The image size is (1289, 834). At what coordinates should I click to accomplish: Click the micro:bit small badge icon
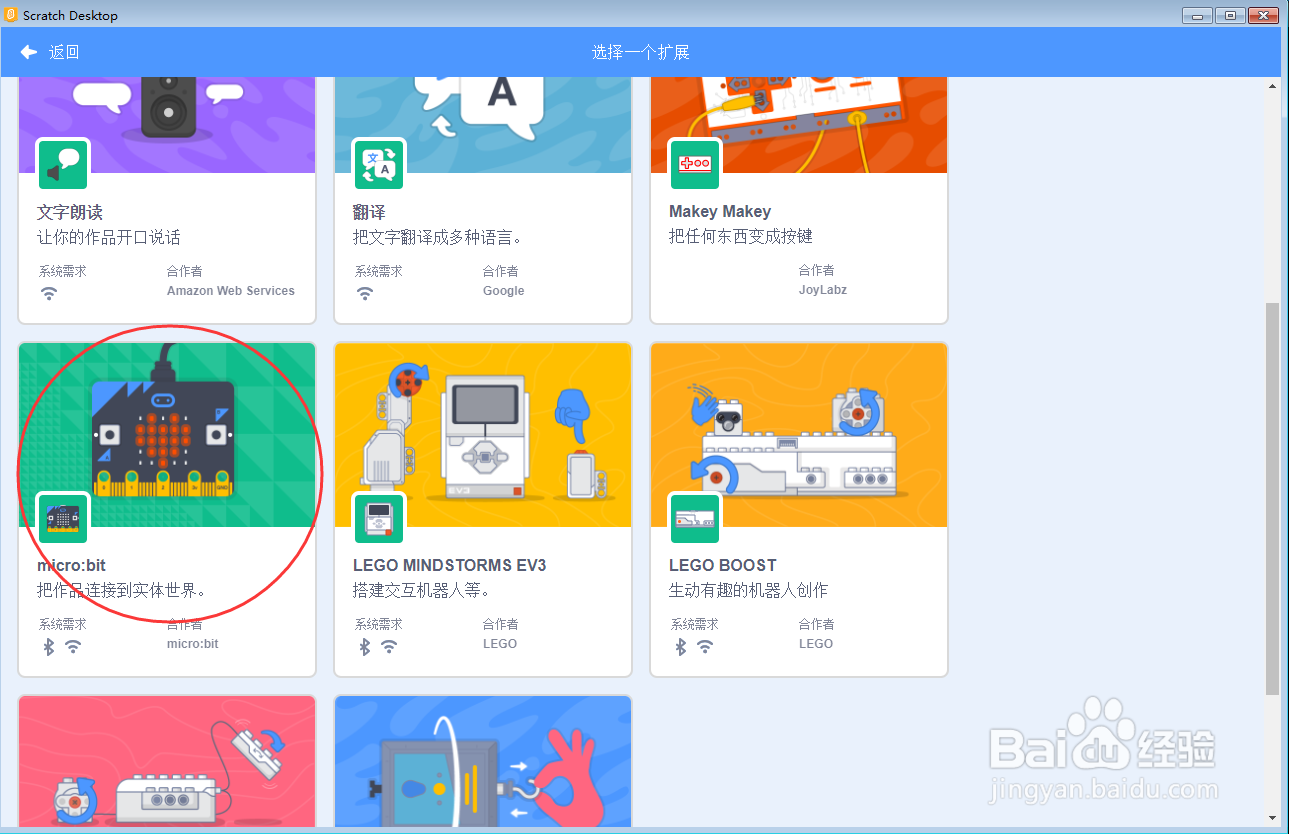pyautogui.click(x=64, y=518)
